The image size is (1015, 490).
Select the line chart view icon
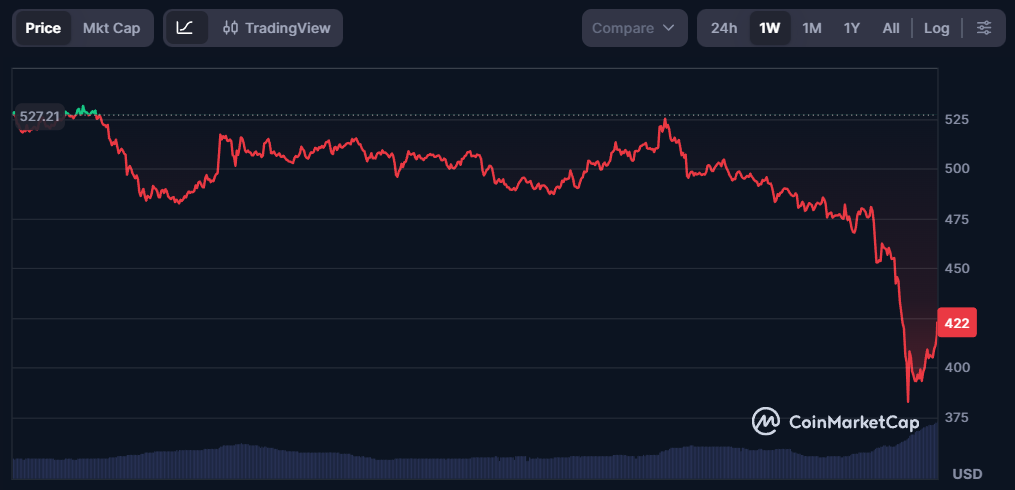point(185,28)
